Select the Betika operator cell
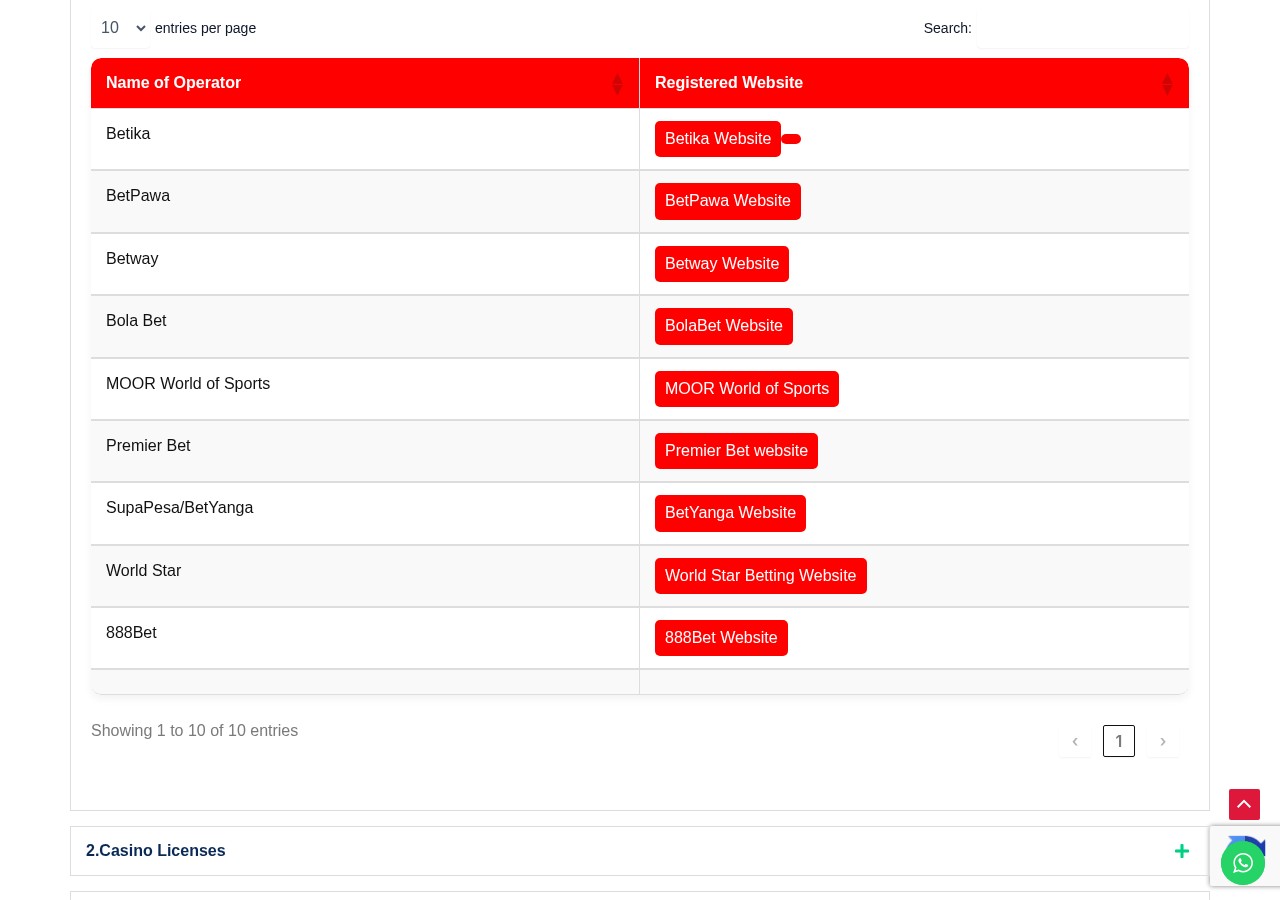1280x900 pixels. (x=365, y=139)
